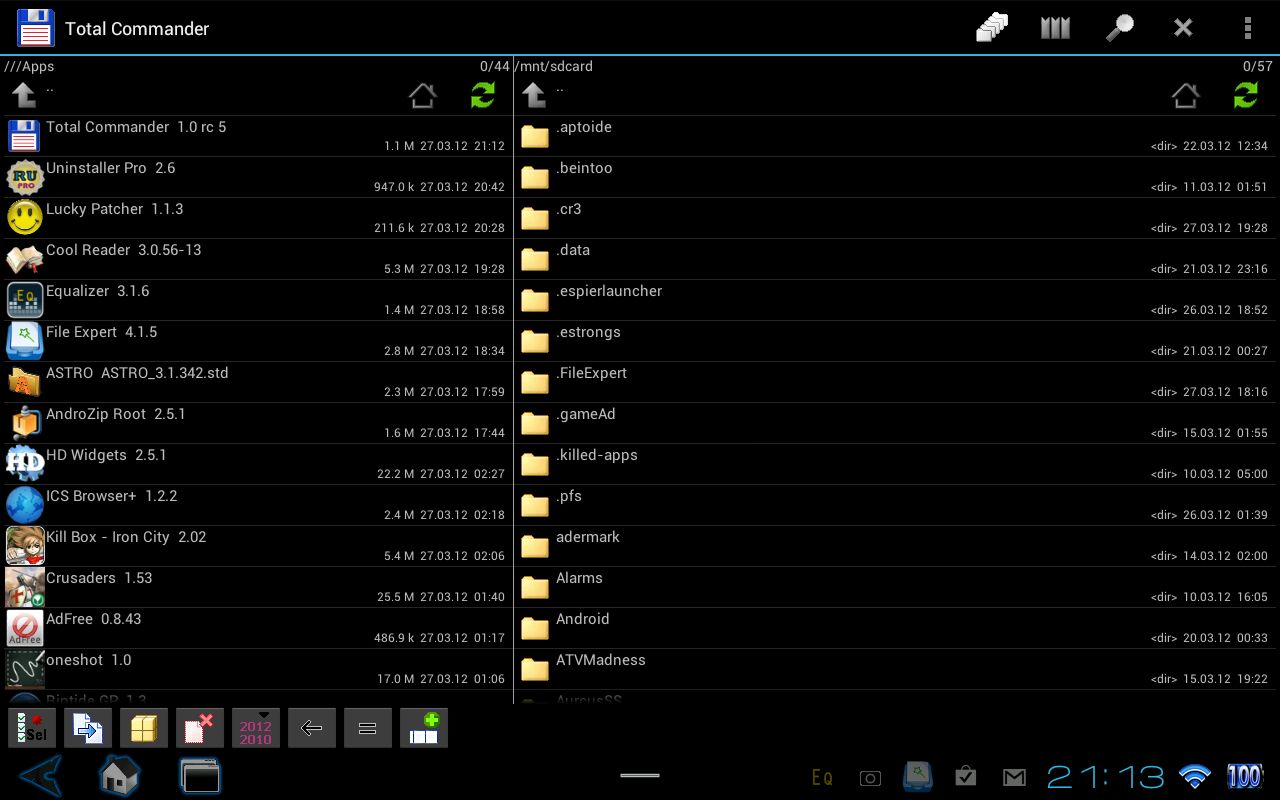The height and width of the screenshot is (800, 1280).
Task: Select the Total Commander 1.0 rc 5 app icon
Action: [25, 136]
